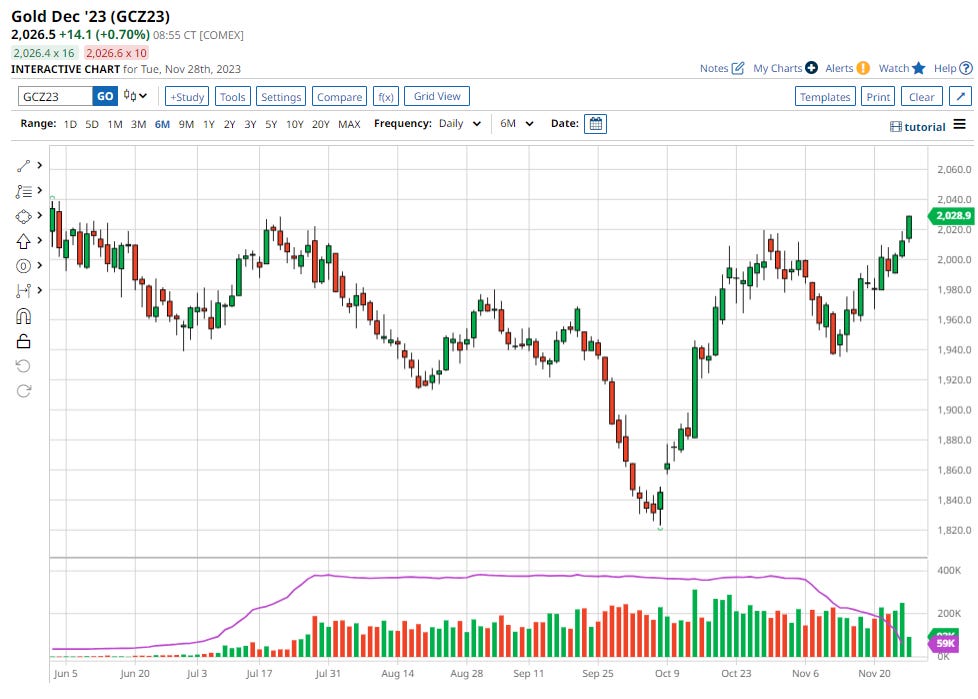Click the expand chart arrow icon

(959, 97)
